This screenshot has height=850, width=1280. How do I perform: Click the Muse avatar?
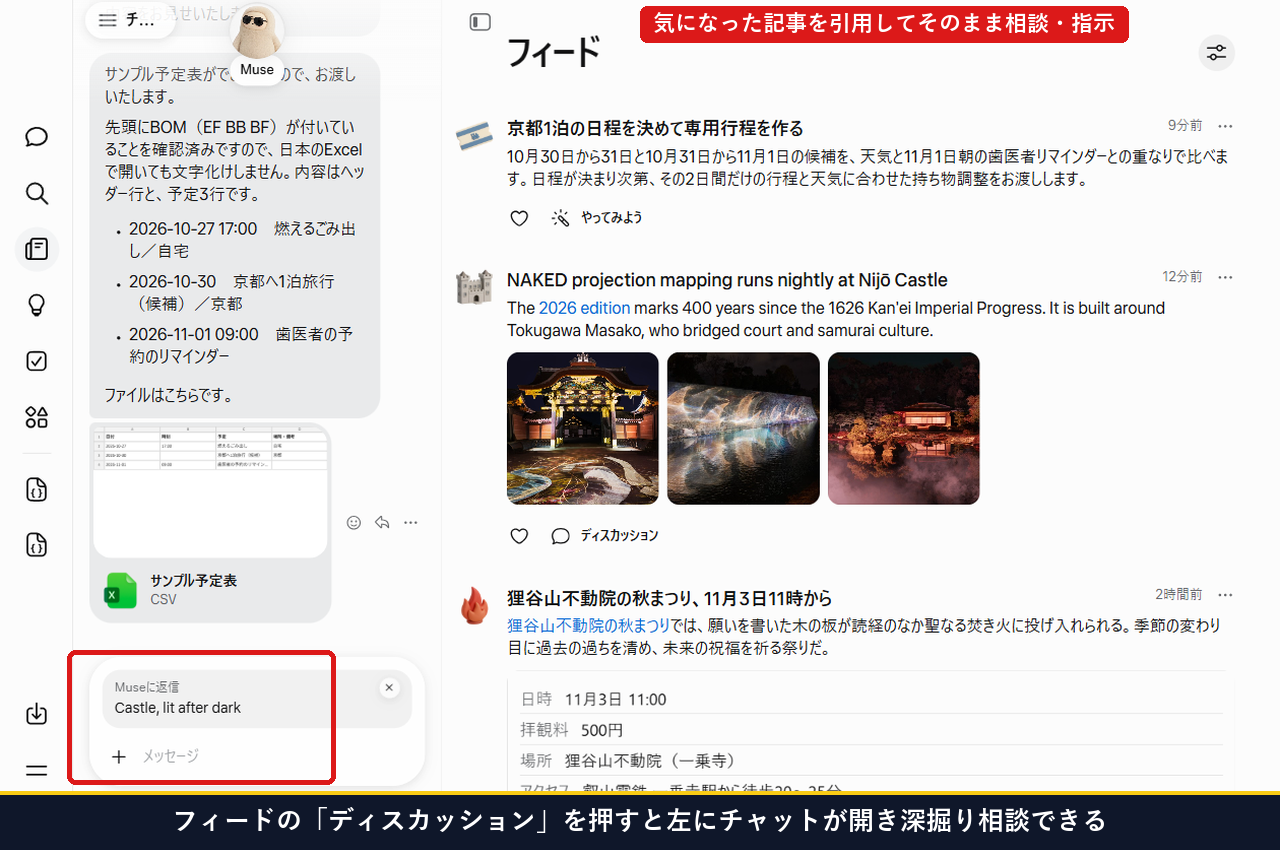coord(257,32)
